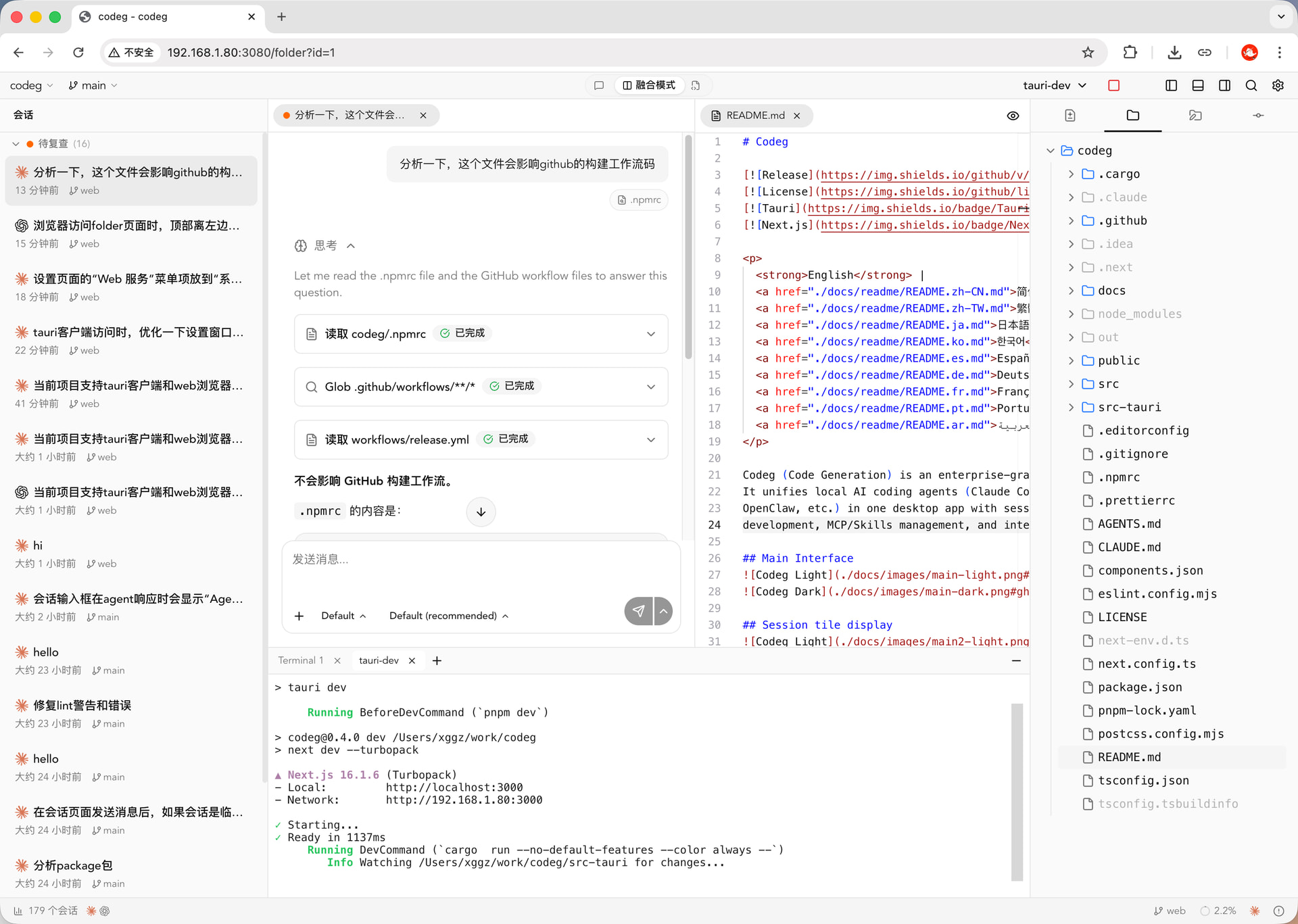Collapse the codeg root folder
This screenshot has height=924, width=1298.
pyautogui.click(x=1050, y=151)
